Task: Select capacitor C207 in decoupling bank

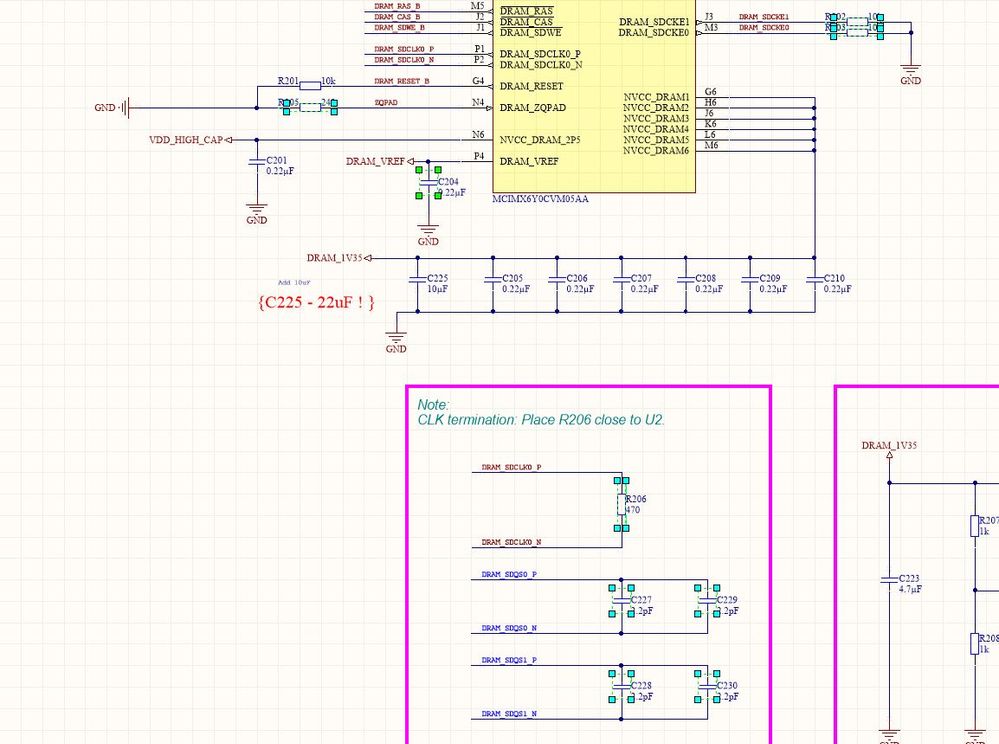Action: [621, 280]
